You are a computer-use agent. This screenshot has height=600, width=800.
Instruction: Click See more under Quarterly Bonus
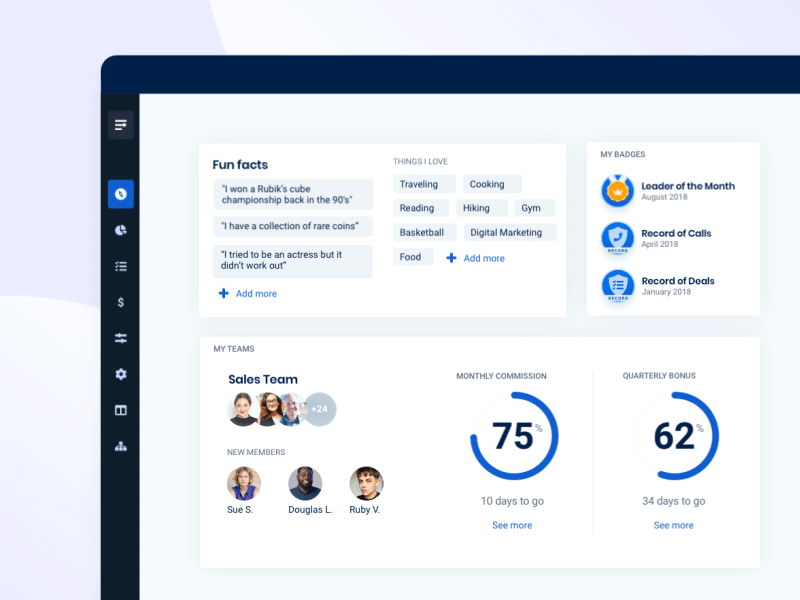(673, 525)
